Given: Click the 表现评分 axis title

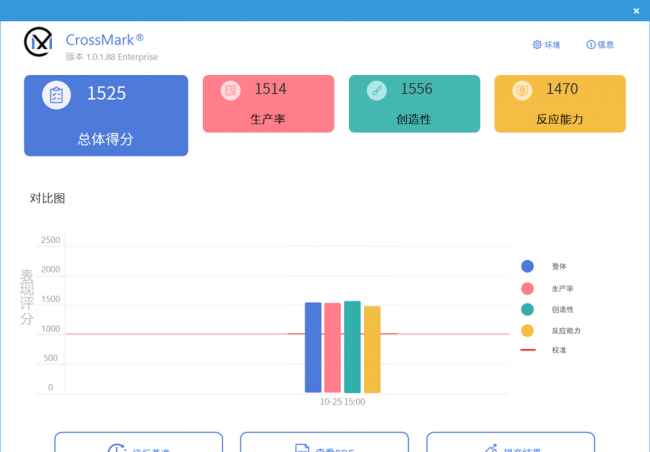Looking at the screenshot, I should tap(27, 297).
